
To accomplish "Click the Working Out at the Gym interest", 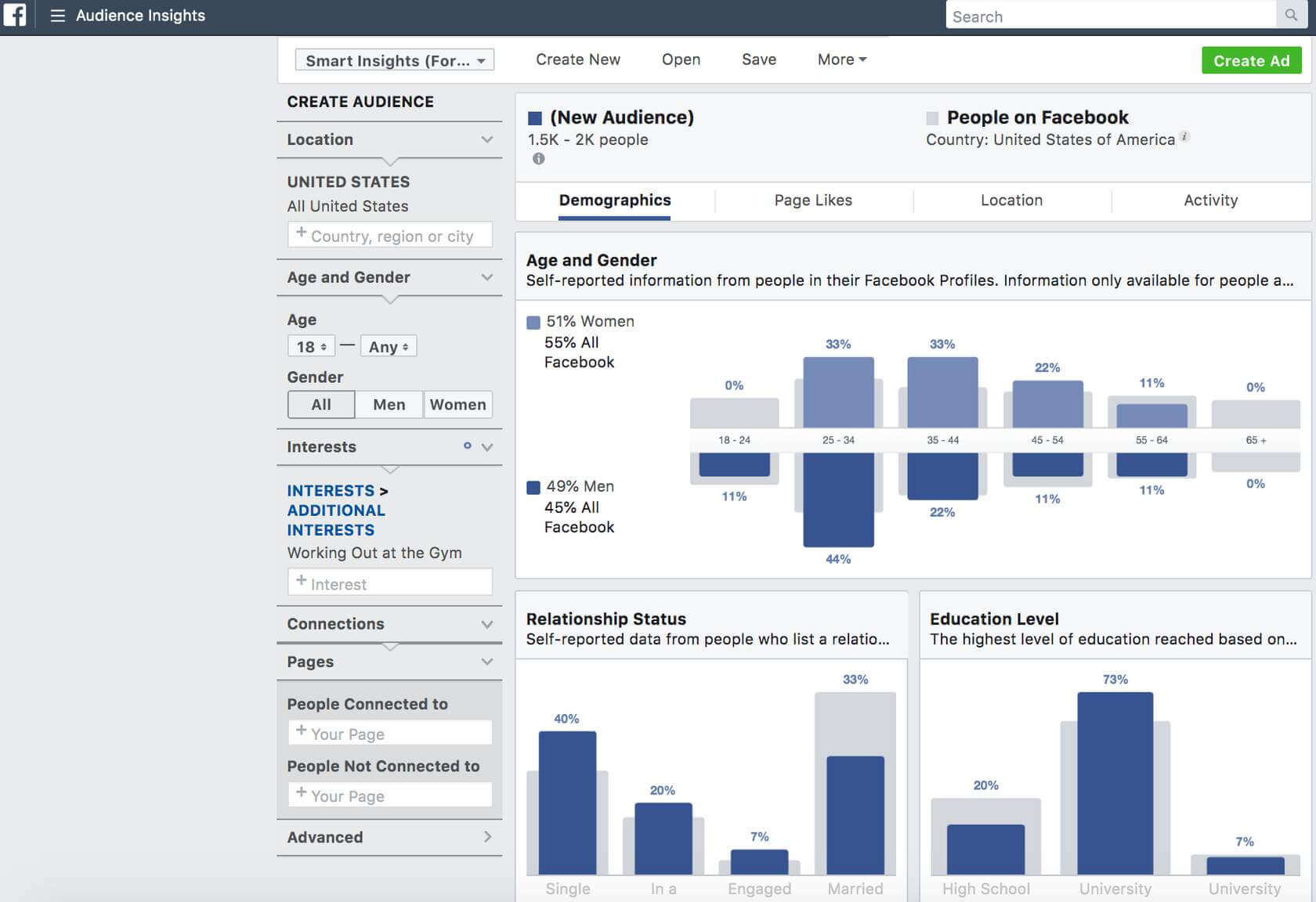I will click(x=374, y=553).
